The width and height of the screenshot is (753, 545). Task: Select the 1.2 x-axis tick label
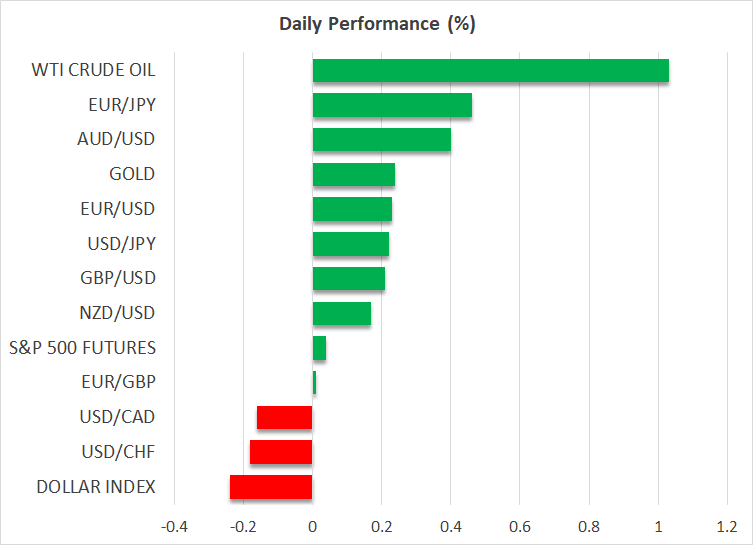pyautogui.click(x=727, y=527)
